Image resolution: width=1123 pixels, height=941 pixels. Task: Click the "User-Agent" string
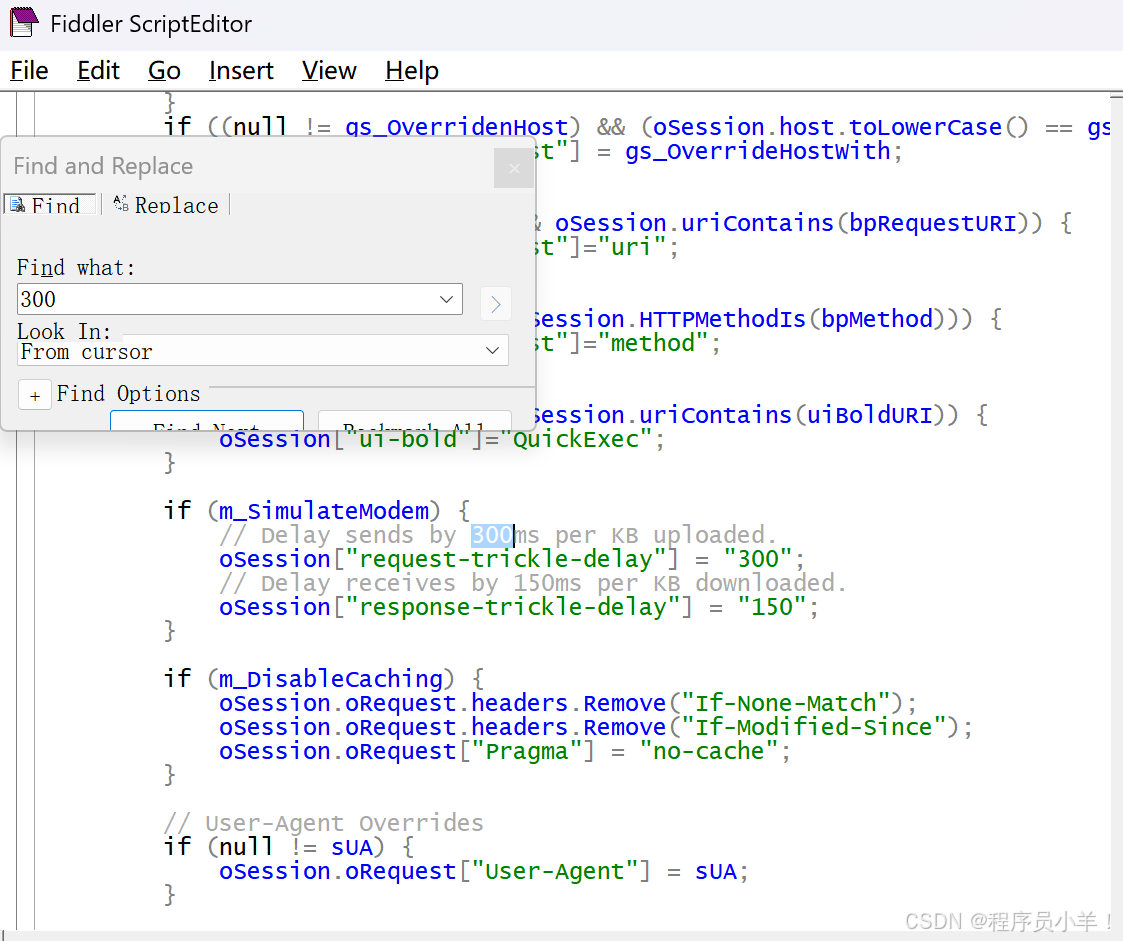coord(555,871)
